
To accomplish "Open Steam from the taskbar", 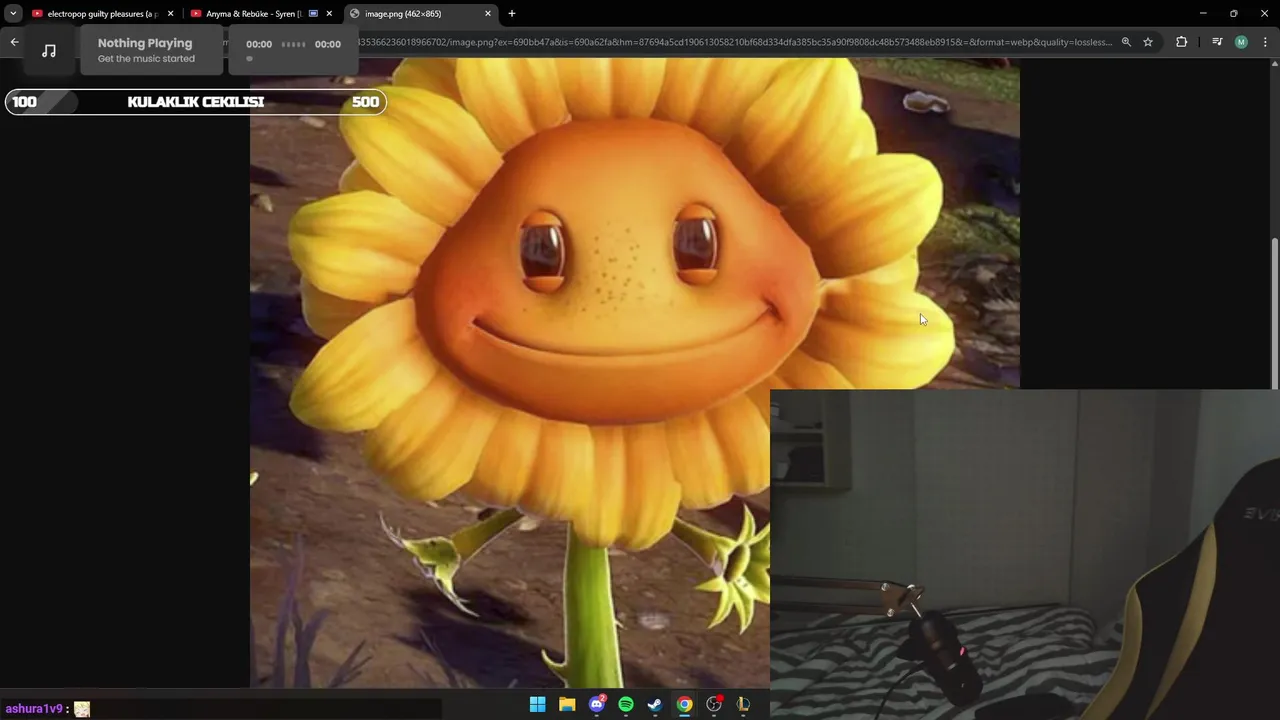I will point(655,705).
